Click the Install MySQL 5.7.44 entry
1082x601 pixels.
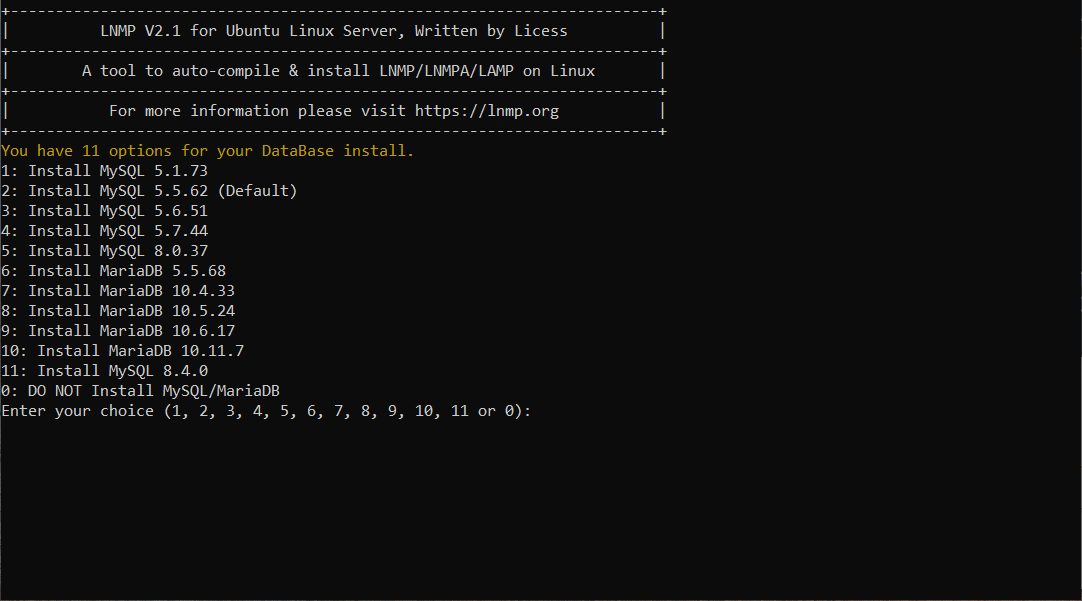click(105, 231)
